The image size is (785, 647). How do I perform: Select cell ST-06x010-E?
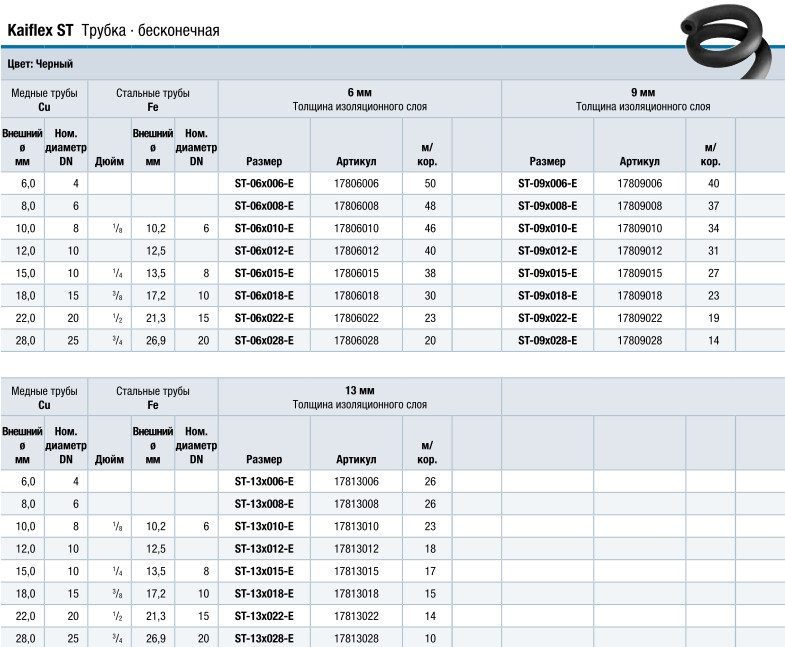tap(264, 229)
